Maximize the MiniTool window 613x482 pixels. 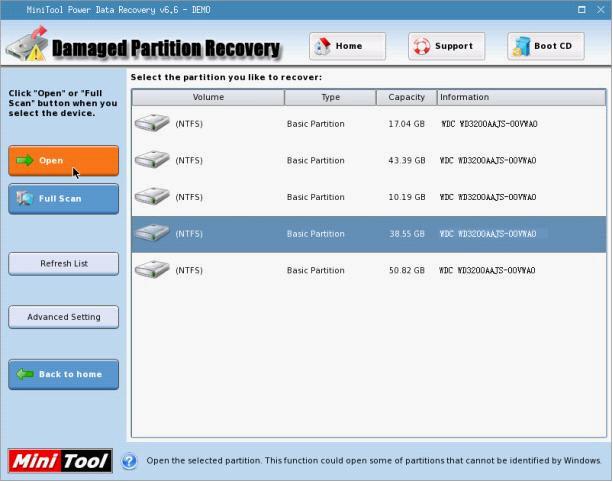tap(581, 9)
